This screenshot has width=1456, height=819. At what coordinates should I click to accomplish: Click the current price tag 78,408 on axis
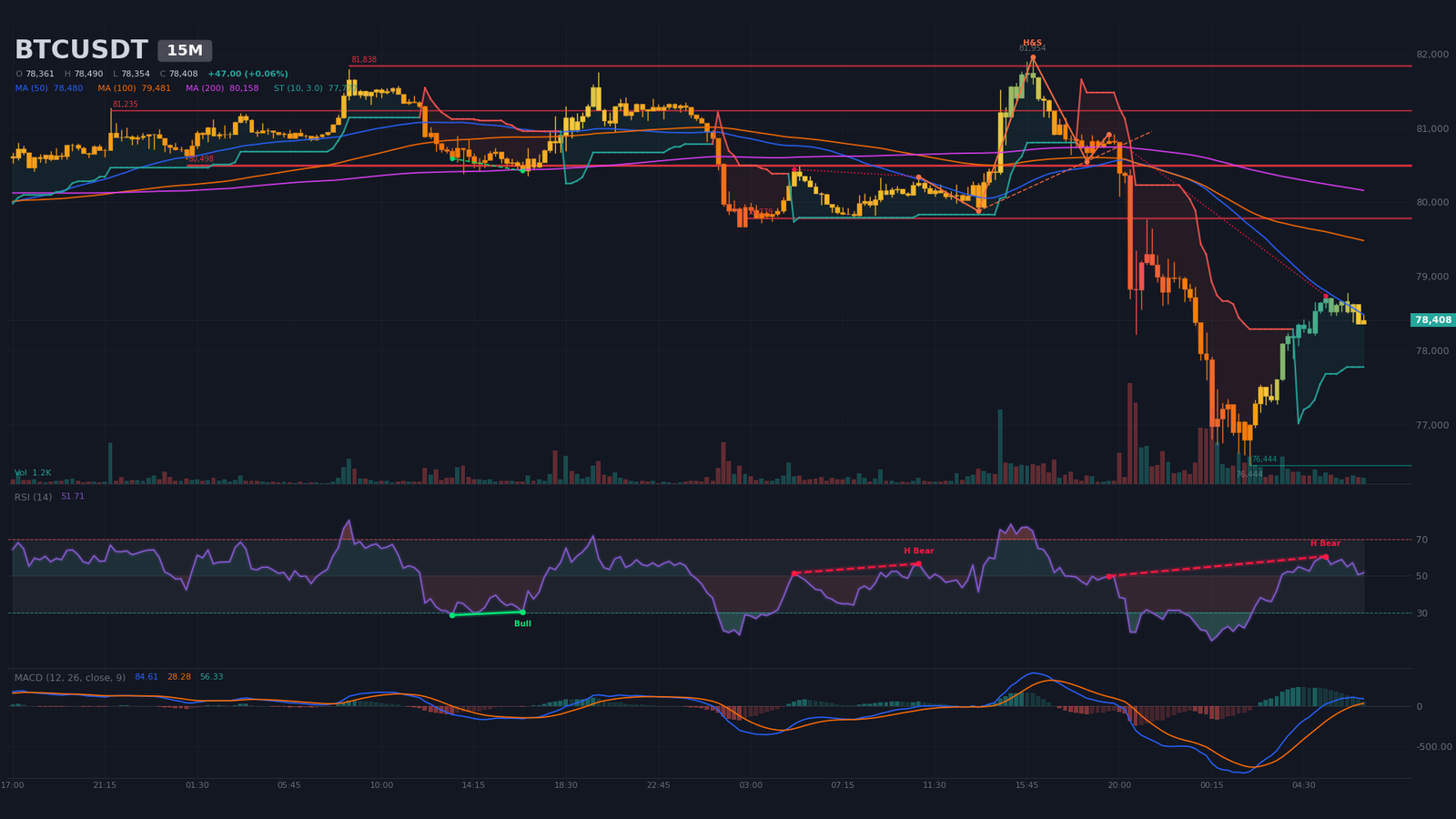click(x=1433, y=320)
